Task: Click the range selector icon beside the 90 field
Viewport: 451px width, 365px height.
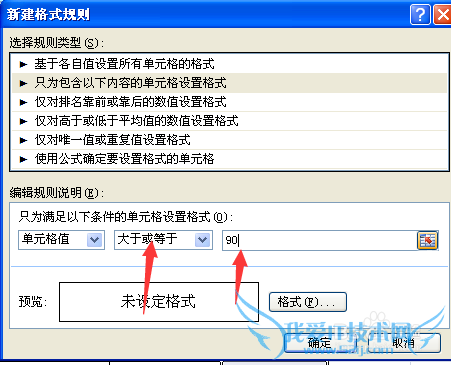Action: point(427,240)
